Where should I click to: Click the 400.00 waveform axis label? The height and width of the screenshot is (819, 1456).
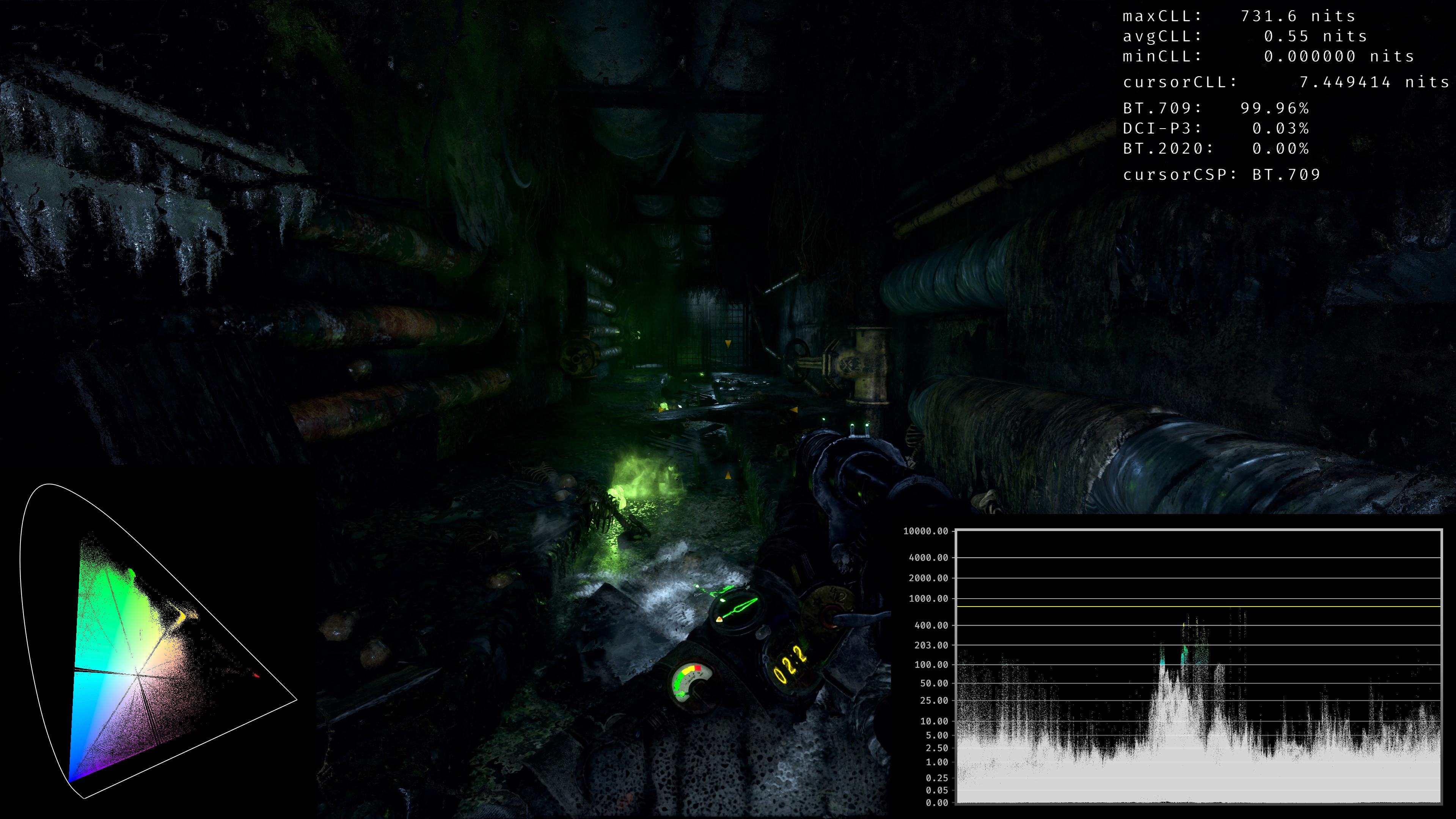click(x=931, y=625)
